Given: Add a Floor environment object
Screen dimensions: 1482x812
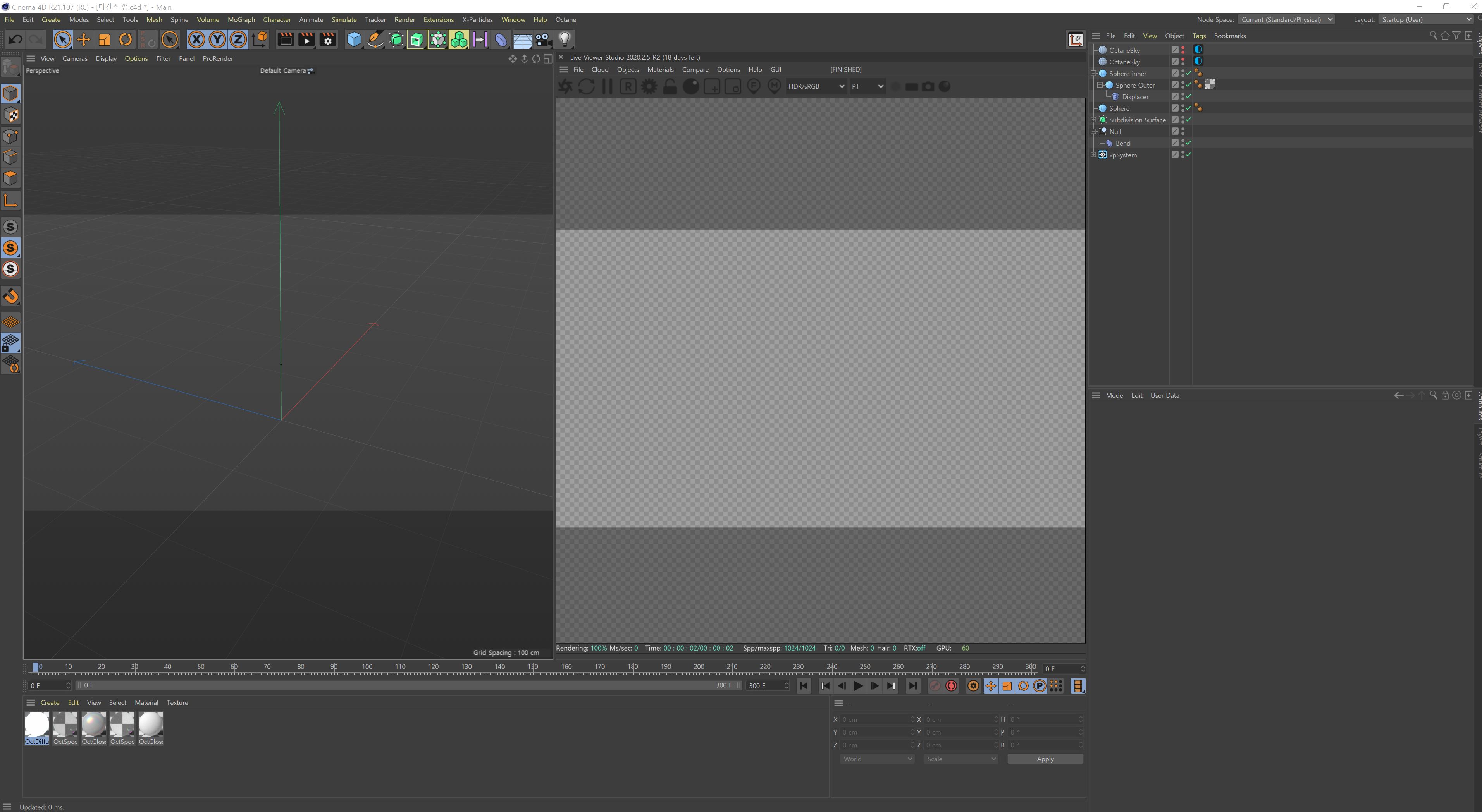Looking at the screenshot, I should point(522,39).
